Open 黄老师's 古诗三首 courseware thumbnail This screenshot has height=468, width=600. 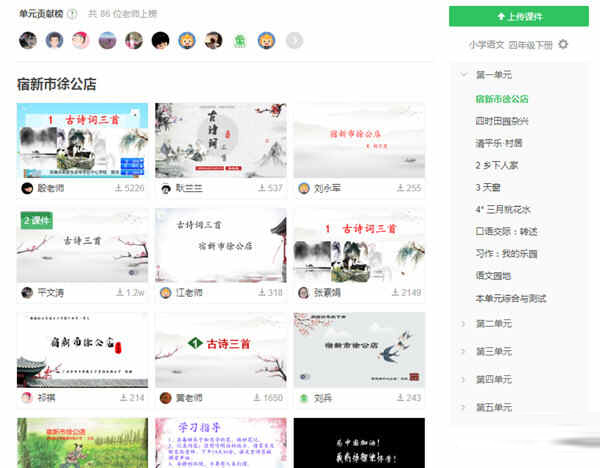pyautogui.click(x=221, y=350)
